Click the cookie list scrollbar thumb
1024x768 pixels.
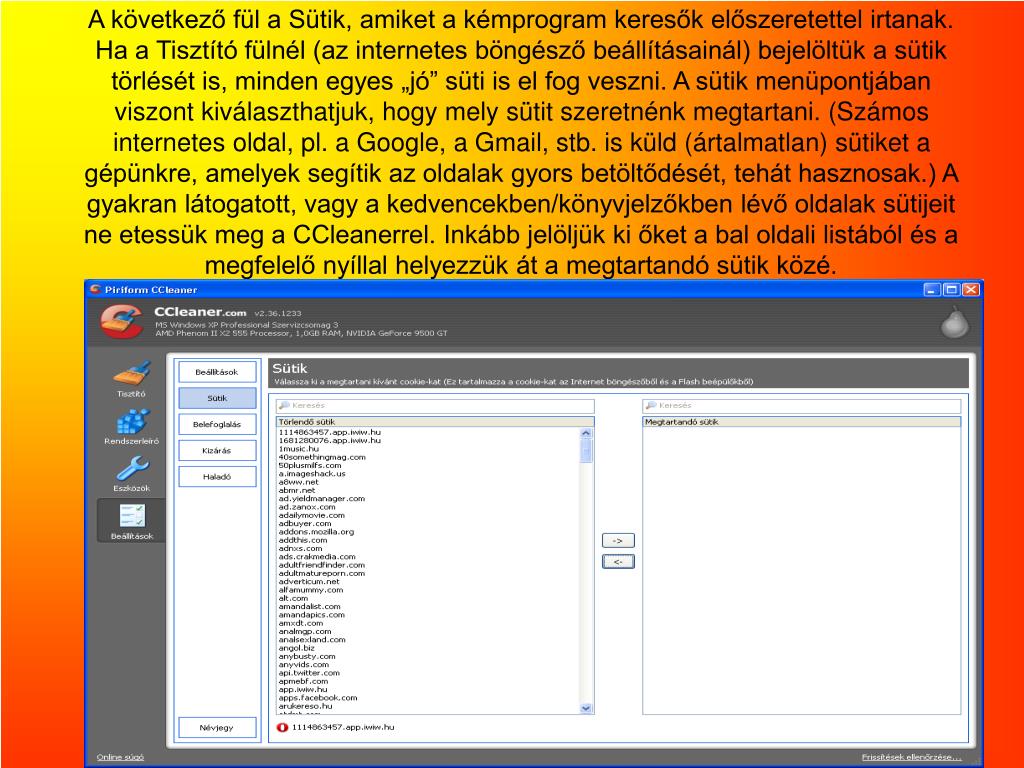(x=586, y=451)
